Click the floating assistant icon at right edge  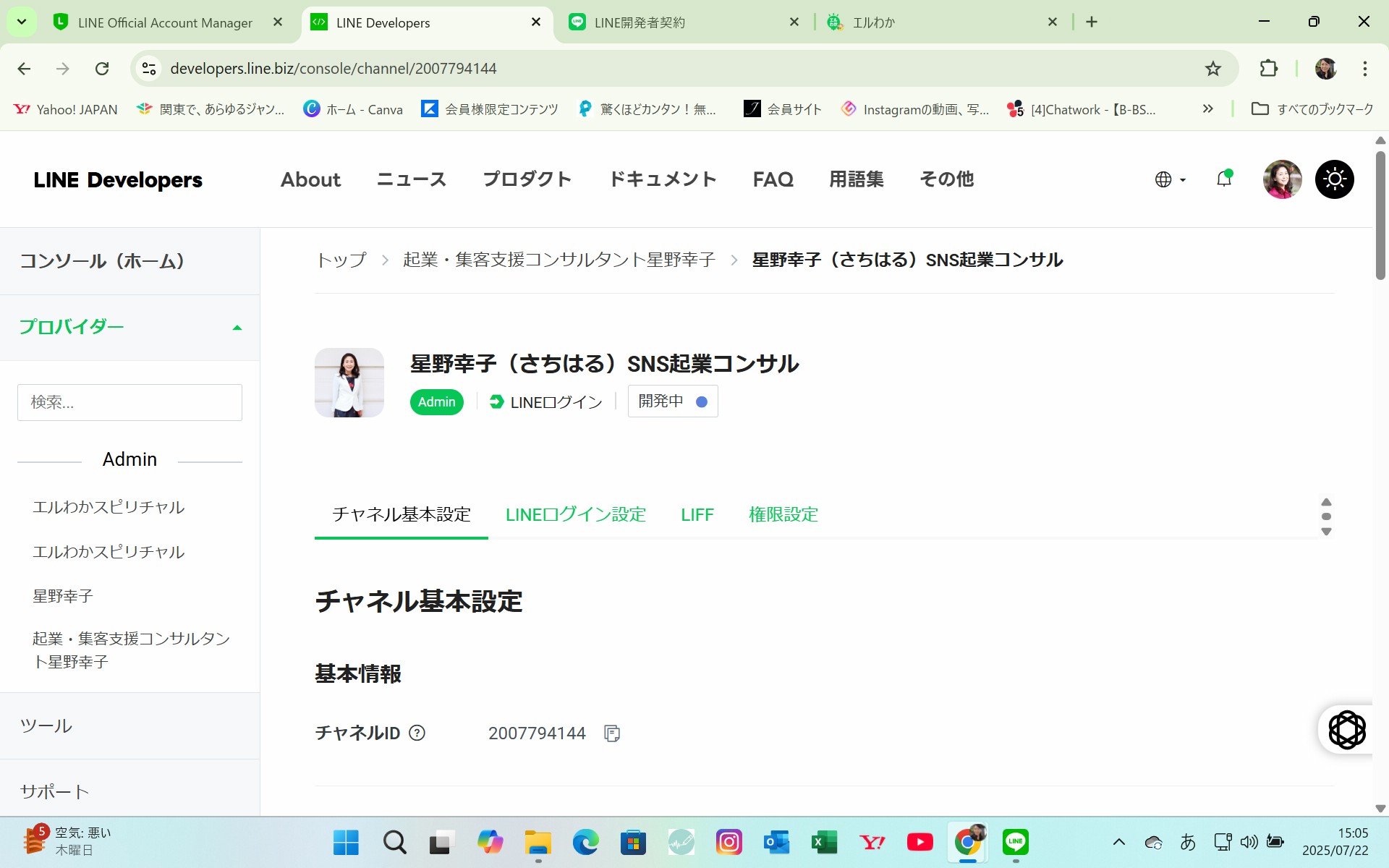tap(1347, 729)
